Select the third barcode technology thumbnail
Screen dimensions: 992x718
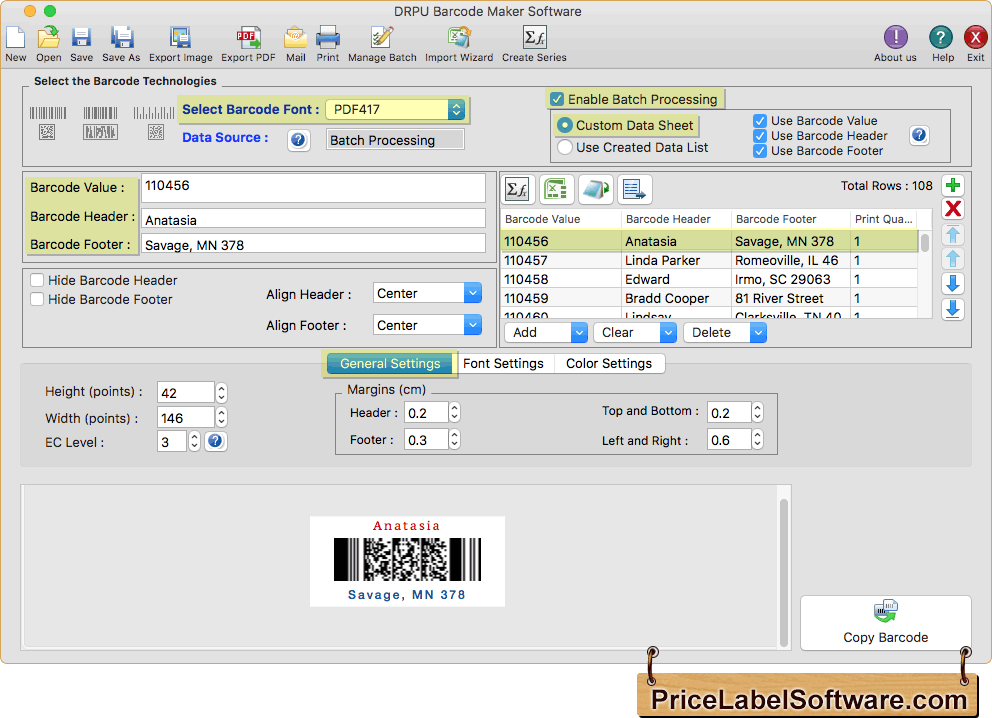coord(154,123)
